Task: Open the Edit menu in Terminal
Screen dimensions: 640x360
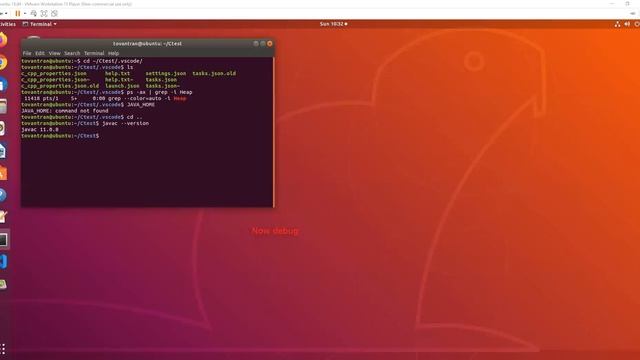Action: [40, 53]
